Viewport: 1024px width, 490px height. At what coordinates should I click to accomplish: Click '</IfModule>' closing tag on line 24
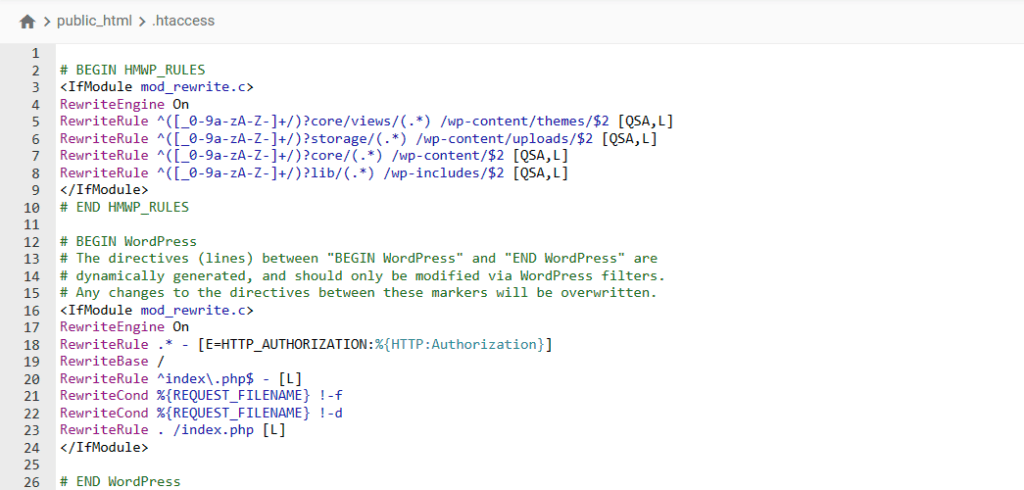coord(104,448)
